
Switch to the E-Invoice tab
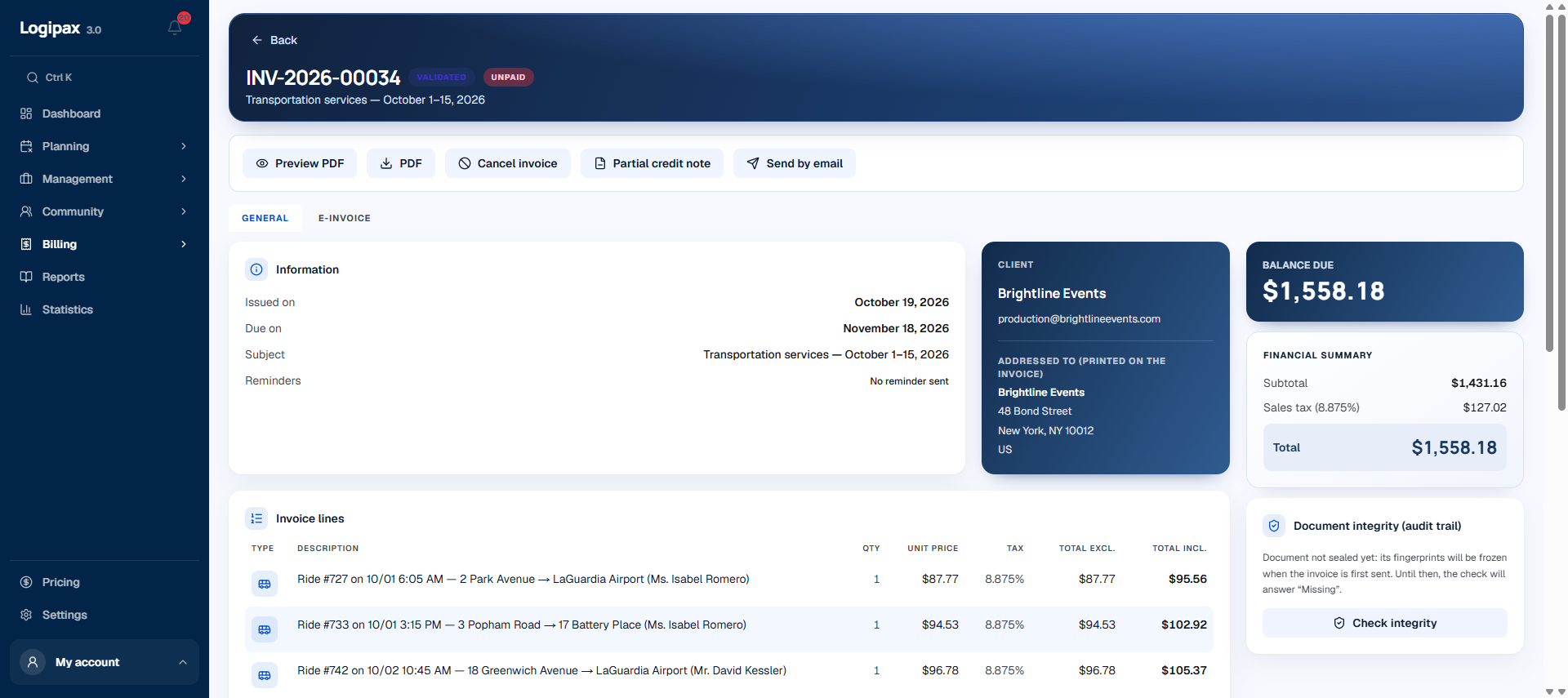click(x=345, y=218)
